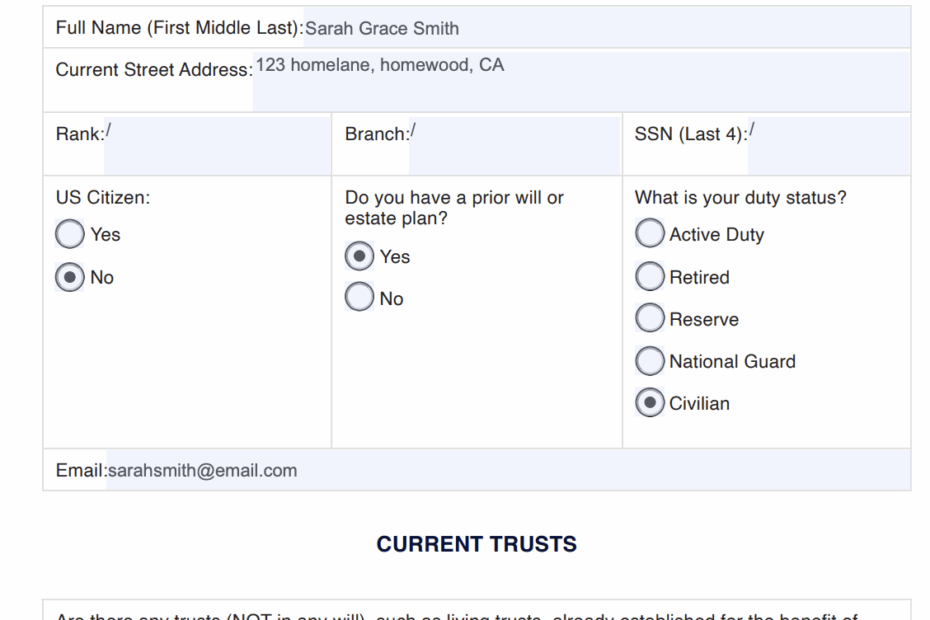Select Active Duty as duty status
The width and height of the screenshot is (930, 620).
pos(650,233)
